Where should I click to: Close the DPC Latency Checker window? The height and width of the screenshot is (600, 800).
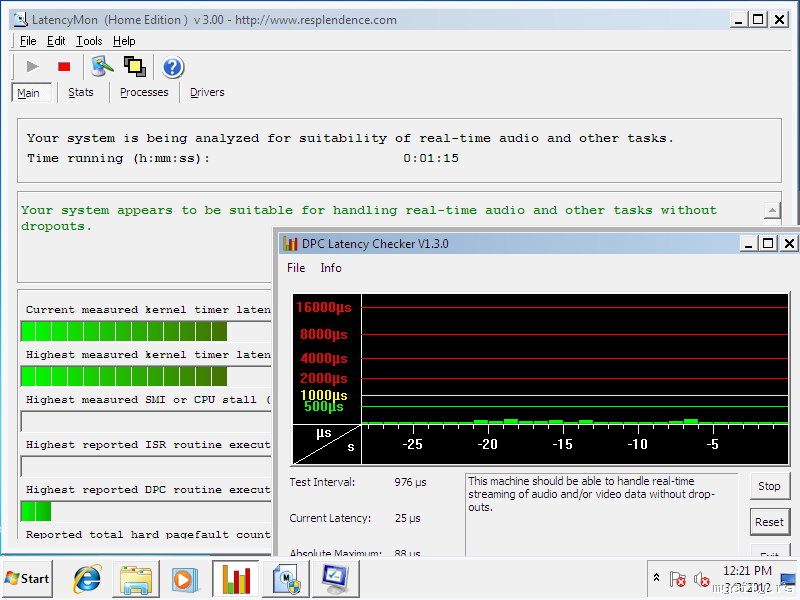pyautogui.click(x=789, y=244)
